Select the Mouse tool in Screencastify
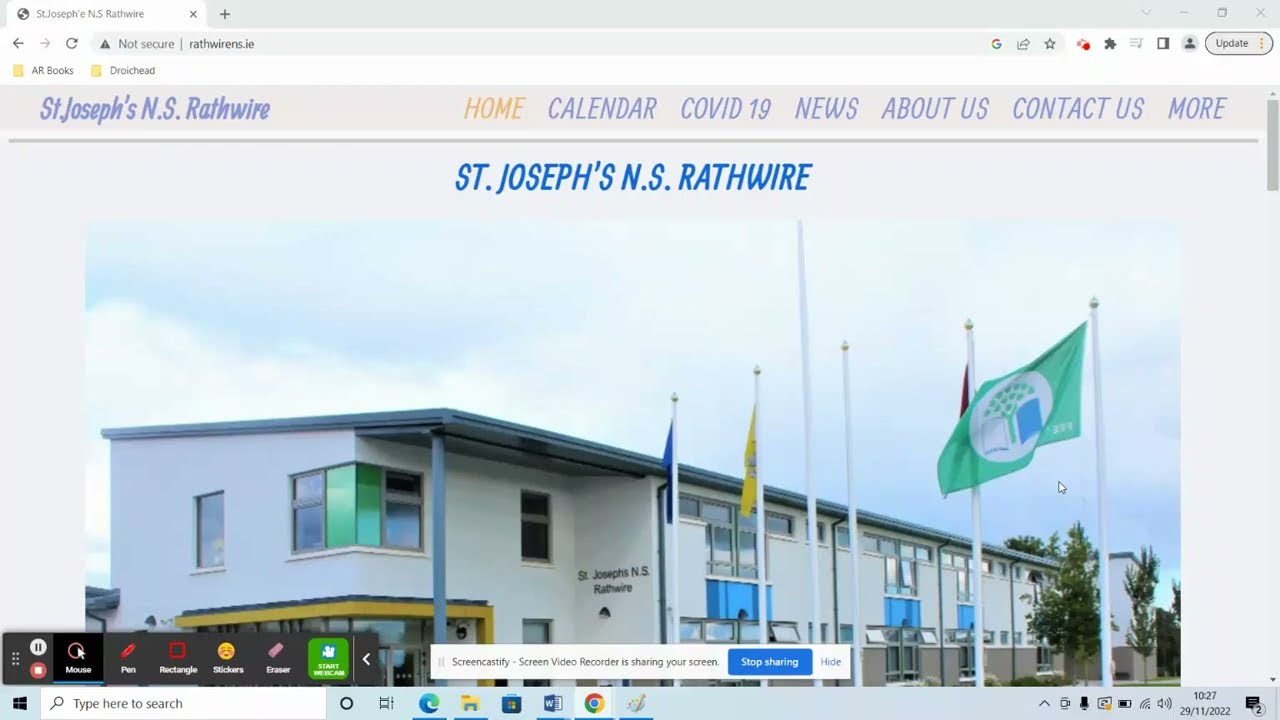Viewport: 1280px width, 720px height. click(x=78, y=658)
